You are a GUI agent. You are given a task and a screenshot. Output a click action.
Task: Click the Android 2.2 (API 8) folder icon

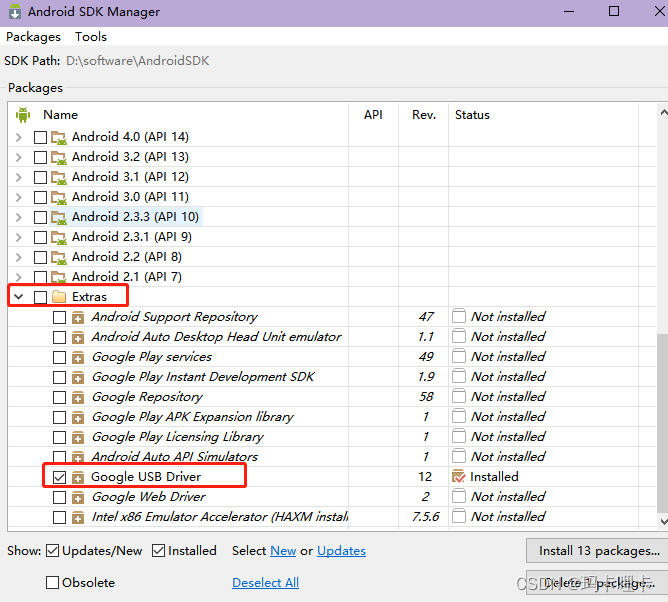(x=59, y=257)
